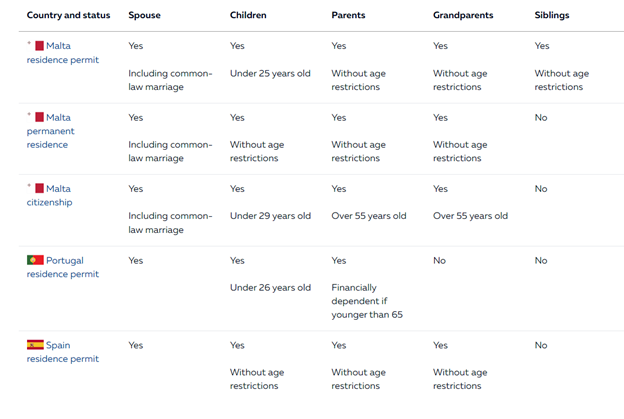The width and height of the screenshot is (624, 419).
Task: Click the Spouse column header
Action: [144, 15]
